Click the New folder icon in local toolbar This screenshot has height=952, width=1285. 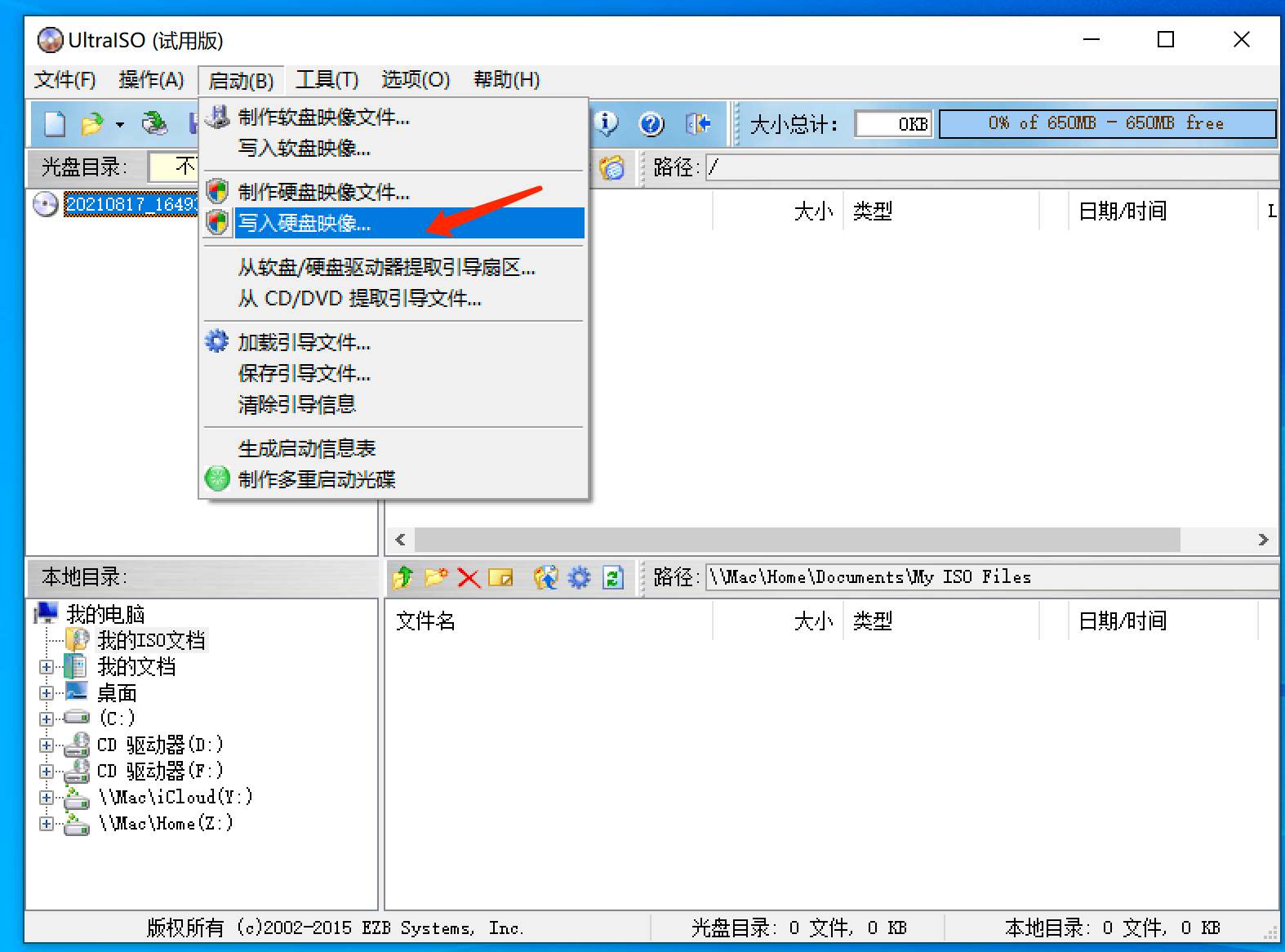tap(436, 577)
